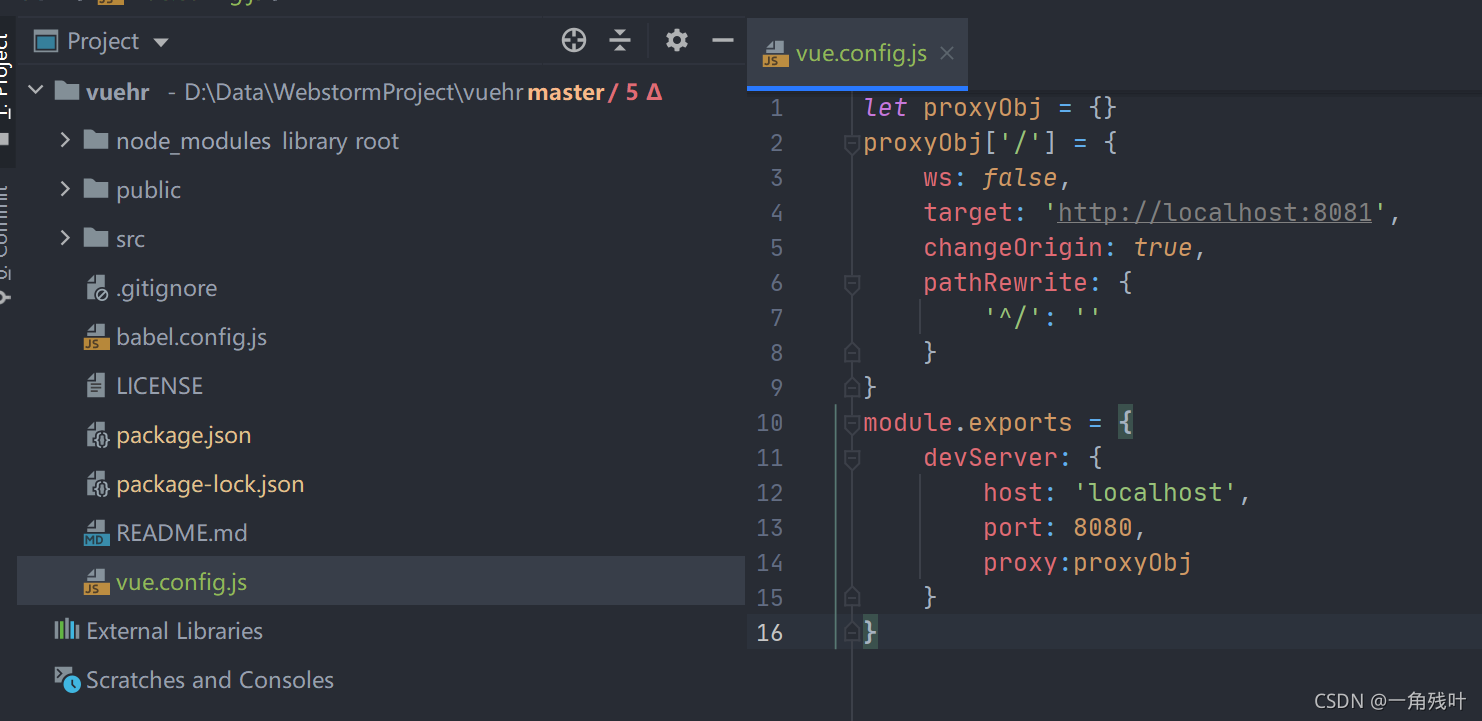
Task: Open the Project view dropdown
Action: (161, 42)
